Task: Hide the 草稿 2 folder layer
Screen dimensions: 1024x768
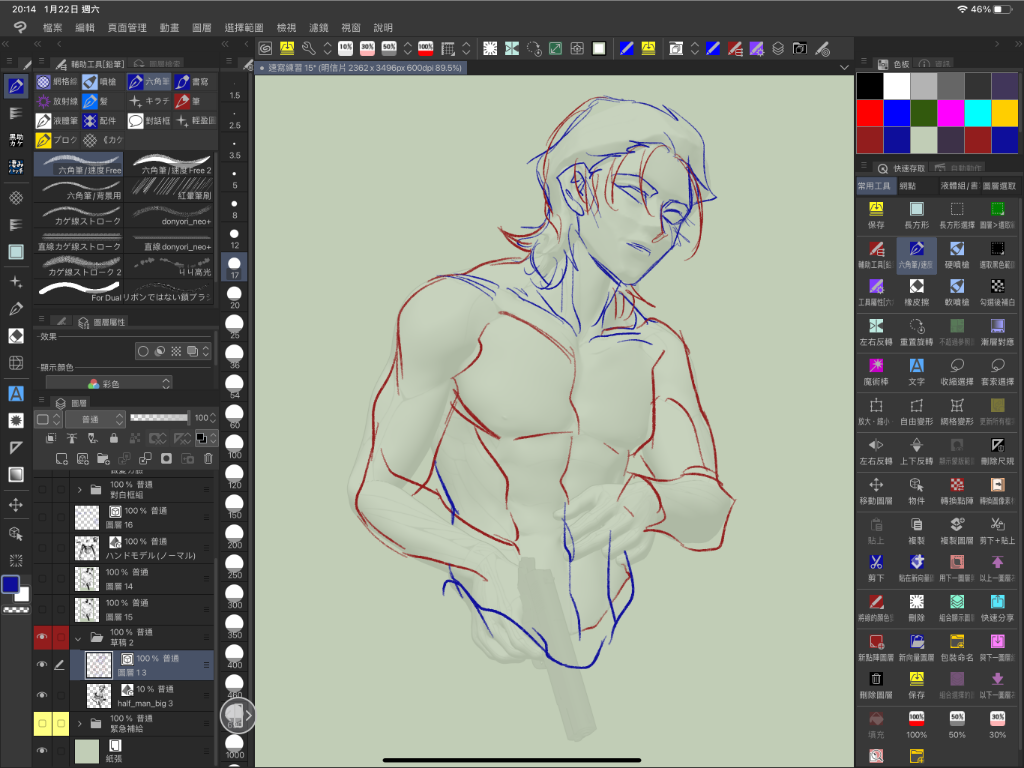Action: click(x=42, y=637)
